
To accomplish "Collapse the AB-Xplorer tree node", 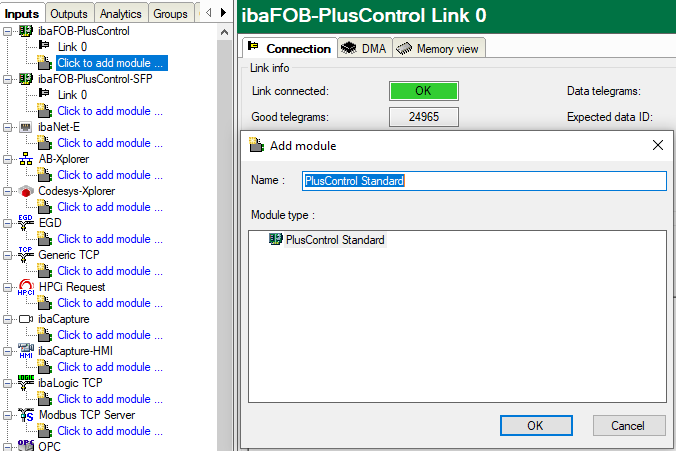I will pyautogui.click(x=7, y=159).
